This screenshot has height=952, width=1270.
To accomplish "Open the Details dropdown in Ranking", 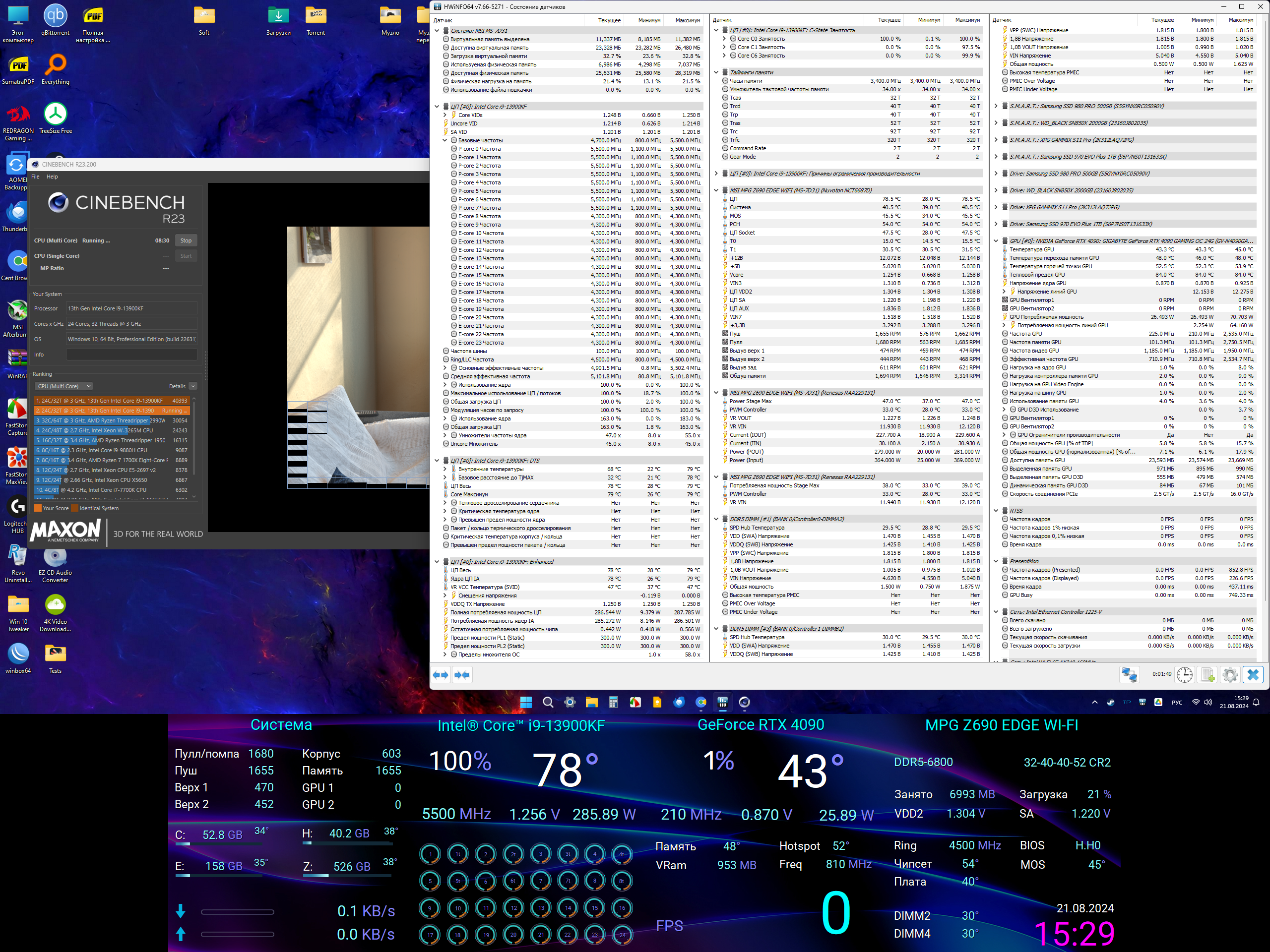I will (x=193, y=386).
